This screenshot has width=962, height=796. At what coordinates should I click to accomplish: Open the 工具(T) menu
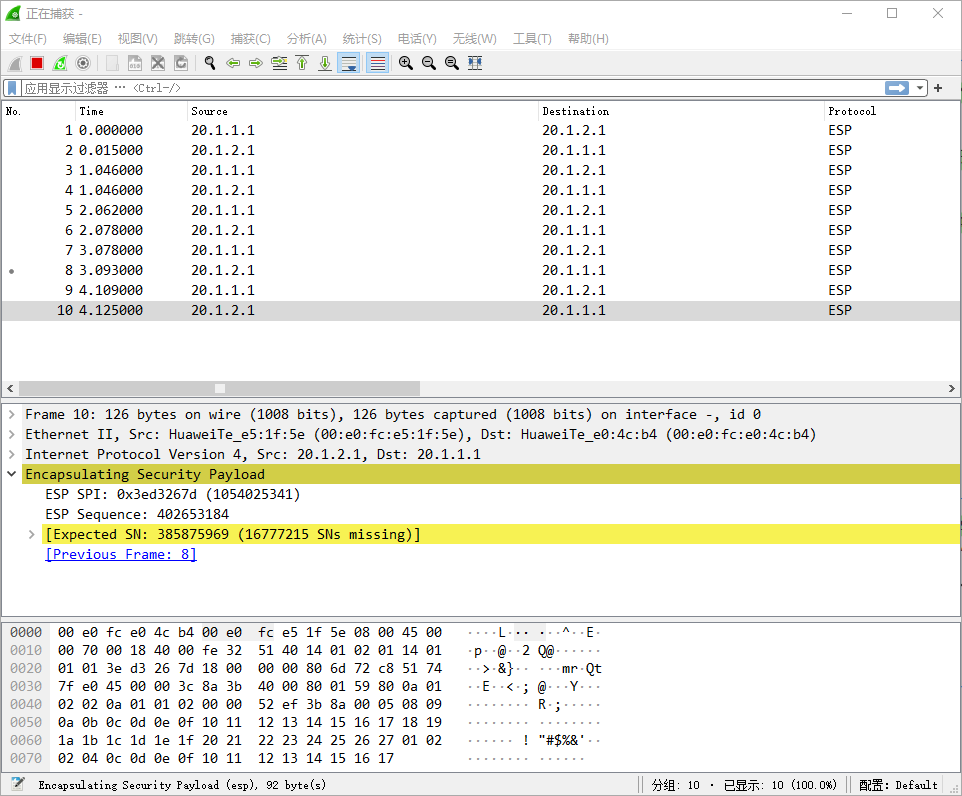(532, 39)
